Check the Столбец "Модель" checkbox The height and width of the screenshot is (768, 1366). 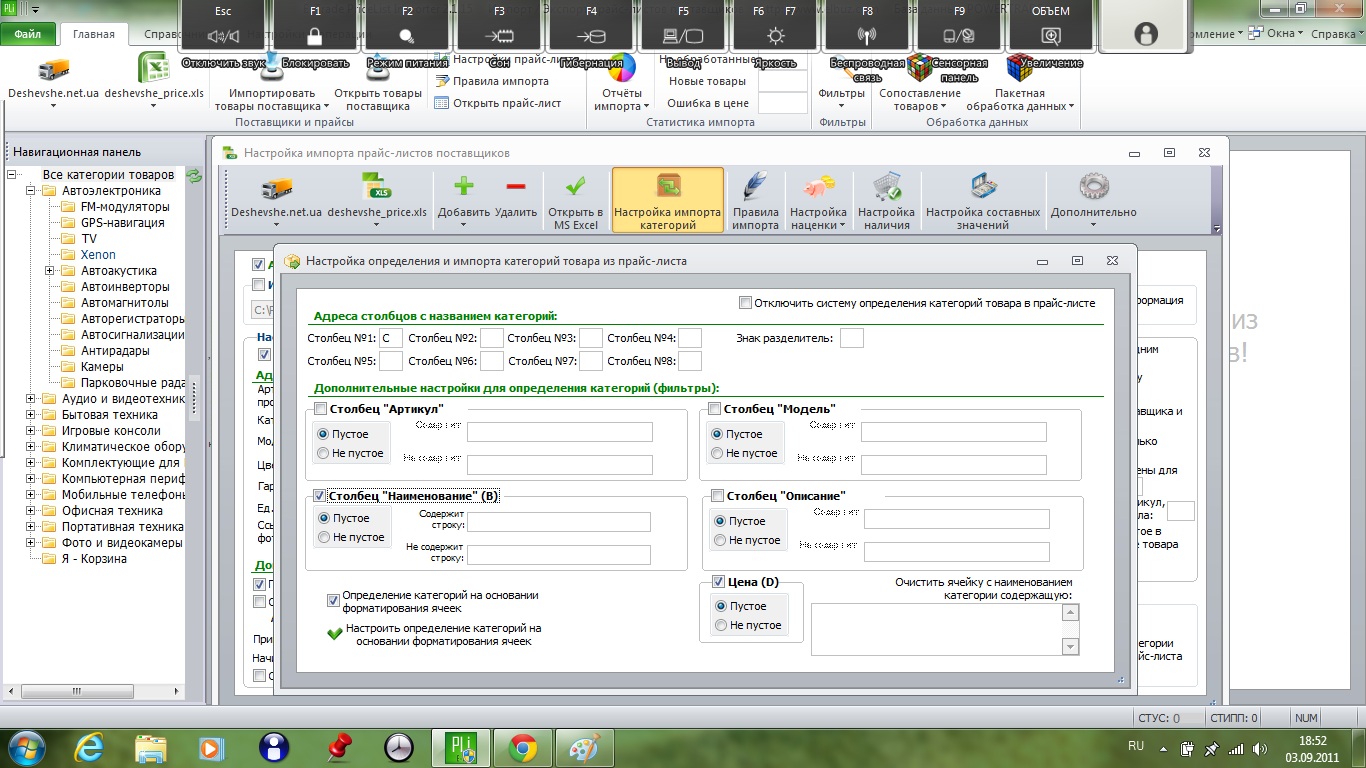[715, 408]
